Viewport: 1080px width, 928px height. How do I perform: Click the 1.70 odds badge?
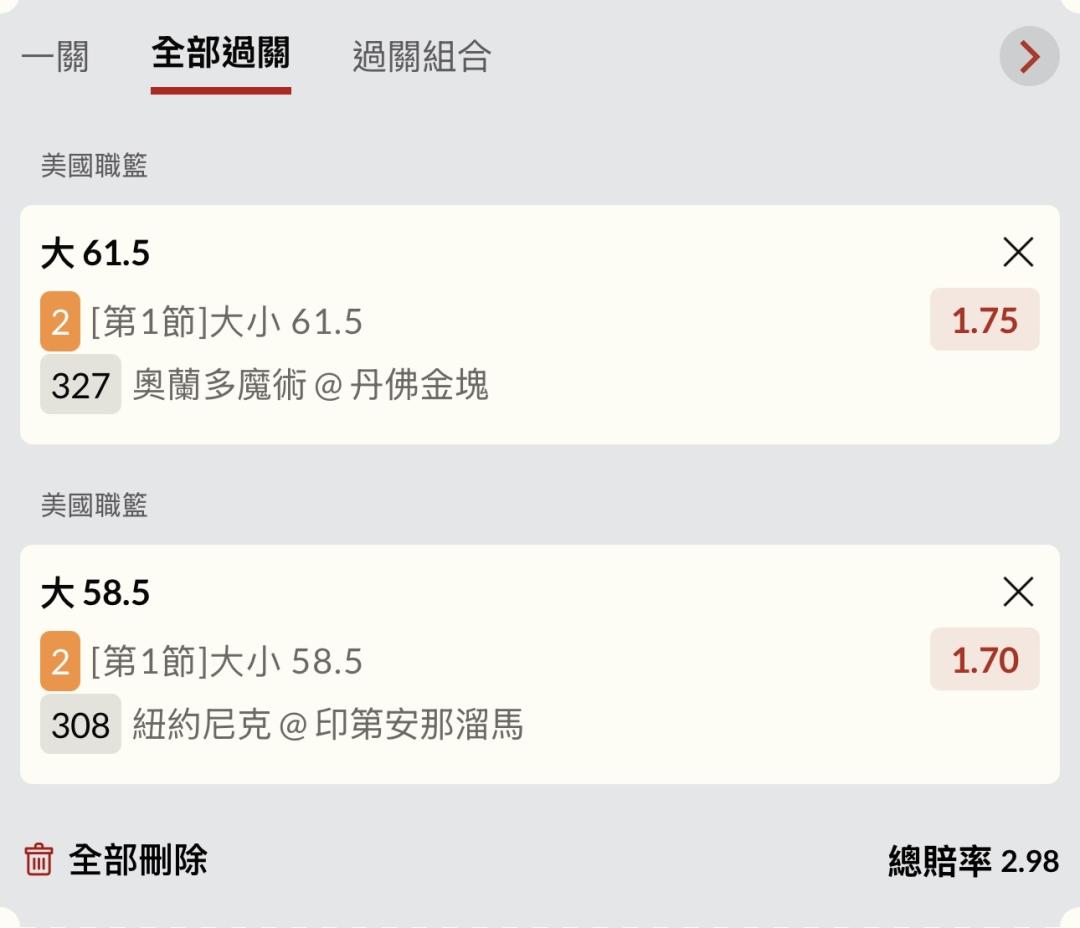[984, 660]
